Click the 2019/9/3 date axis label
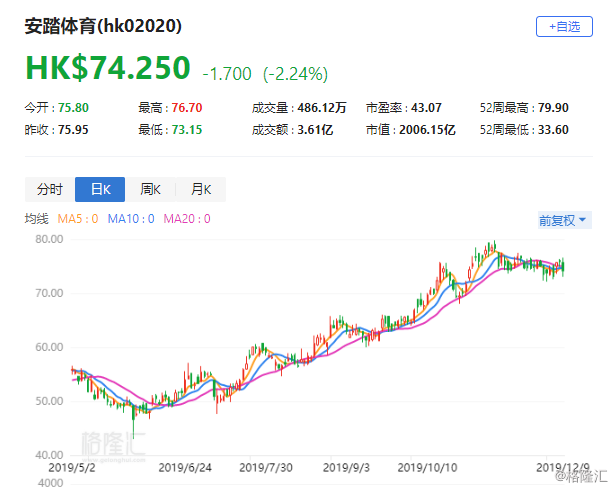Viewport: 615px width, 490px height. coord(346,468)
